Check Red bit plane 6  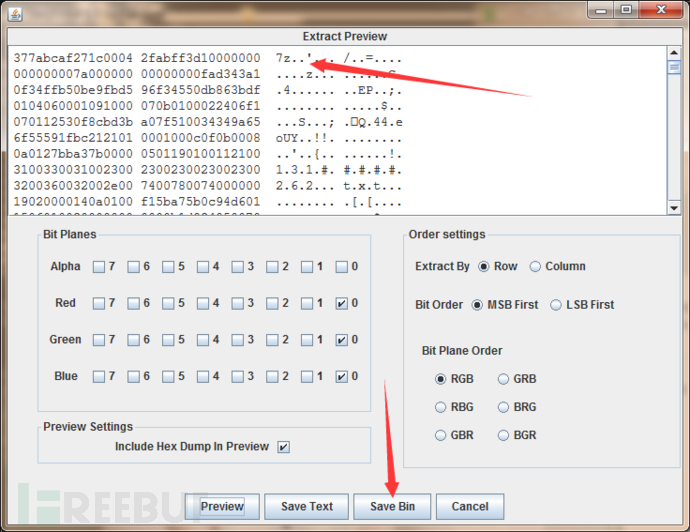coord(133,303)
